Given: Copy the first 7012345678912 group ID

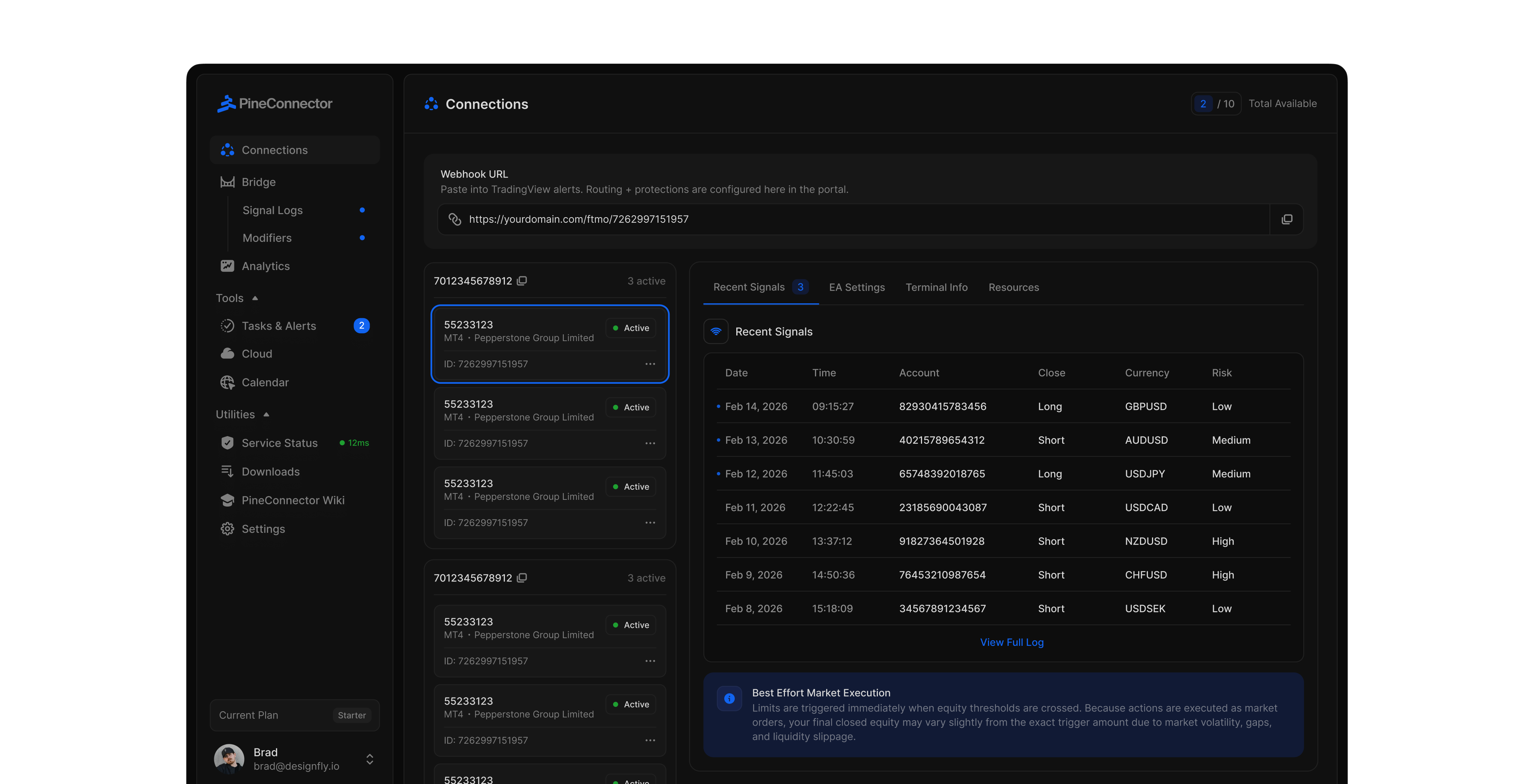Looking at the screenshot, I should click(x=522, y=281).
